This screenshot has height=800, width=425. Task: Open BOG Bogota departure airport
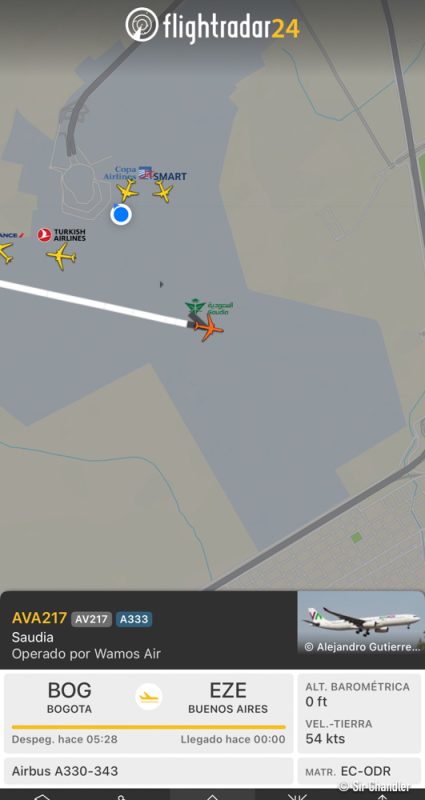69,697
